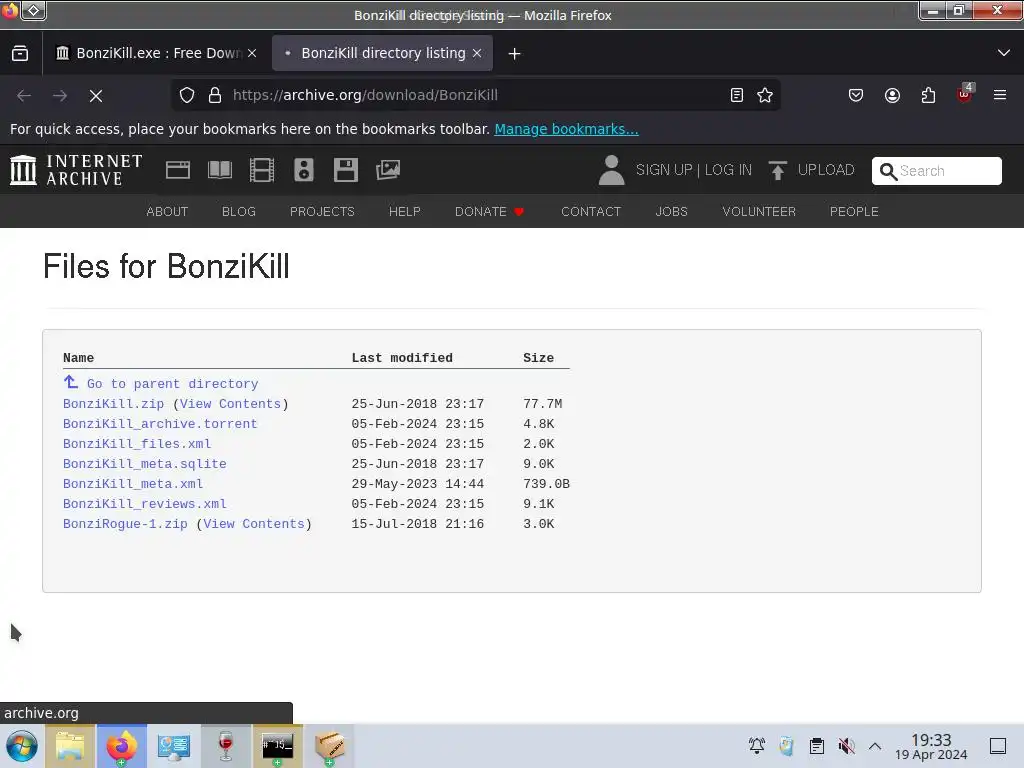Open Firefox application hamburger menu
The height and width of the screenshot is (768, 1024).
pos(1000,95)
